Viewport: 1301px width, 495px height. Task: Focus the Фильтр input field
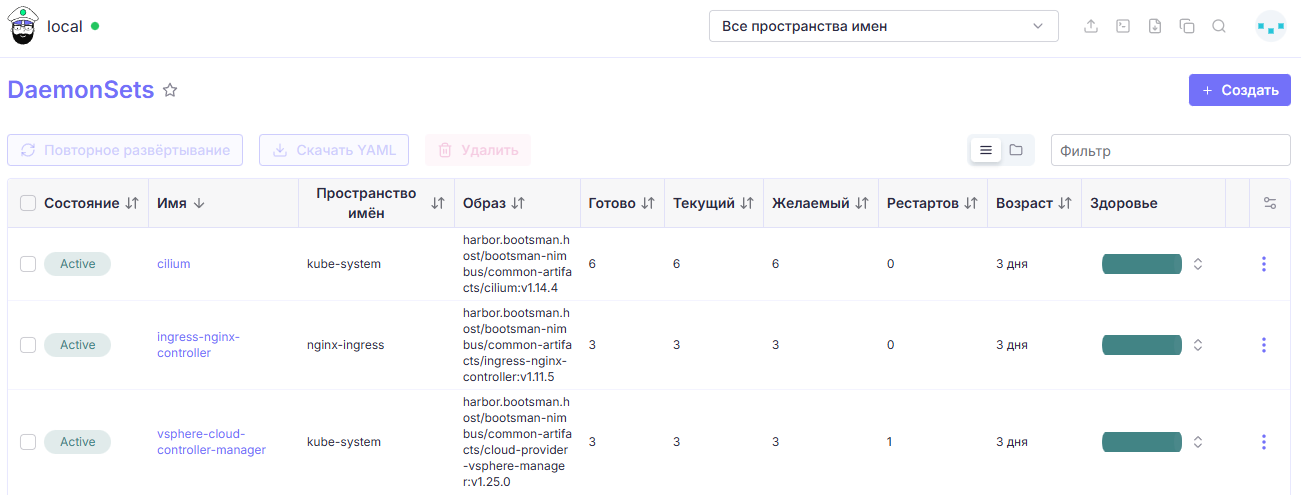pos(1171,151)
